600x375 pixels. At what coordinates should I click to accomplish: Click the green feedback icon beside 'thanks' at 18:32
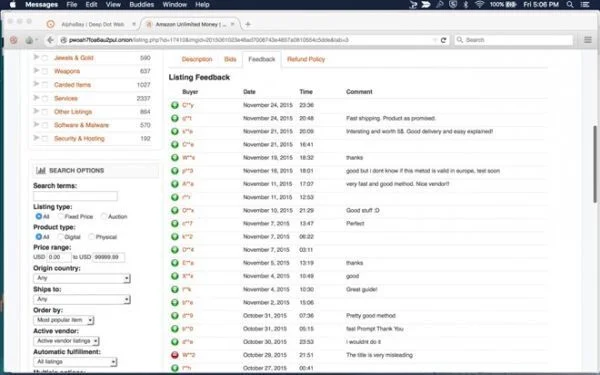174,158
